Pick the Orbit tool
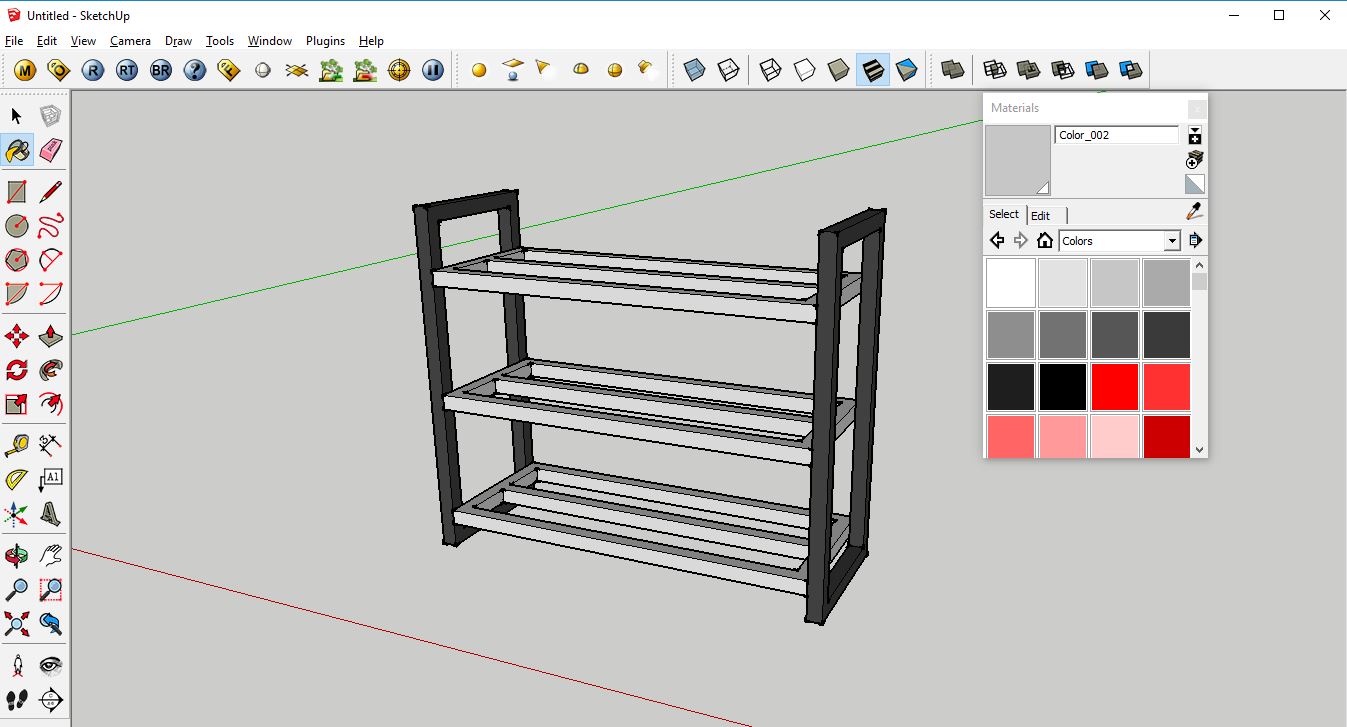The image size is (1347, 727). point(17,555)
